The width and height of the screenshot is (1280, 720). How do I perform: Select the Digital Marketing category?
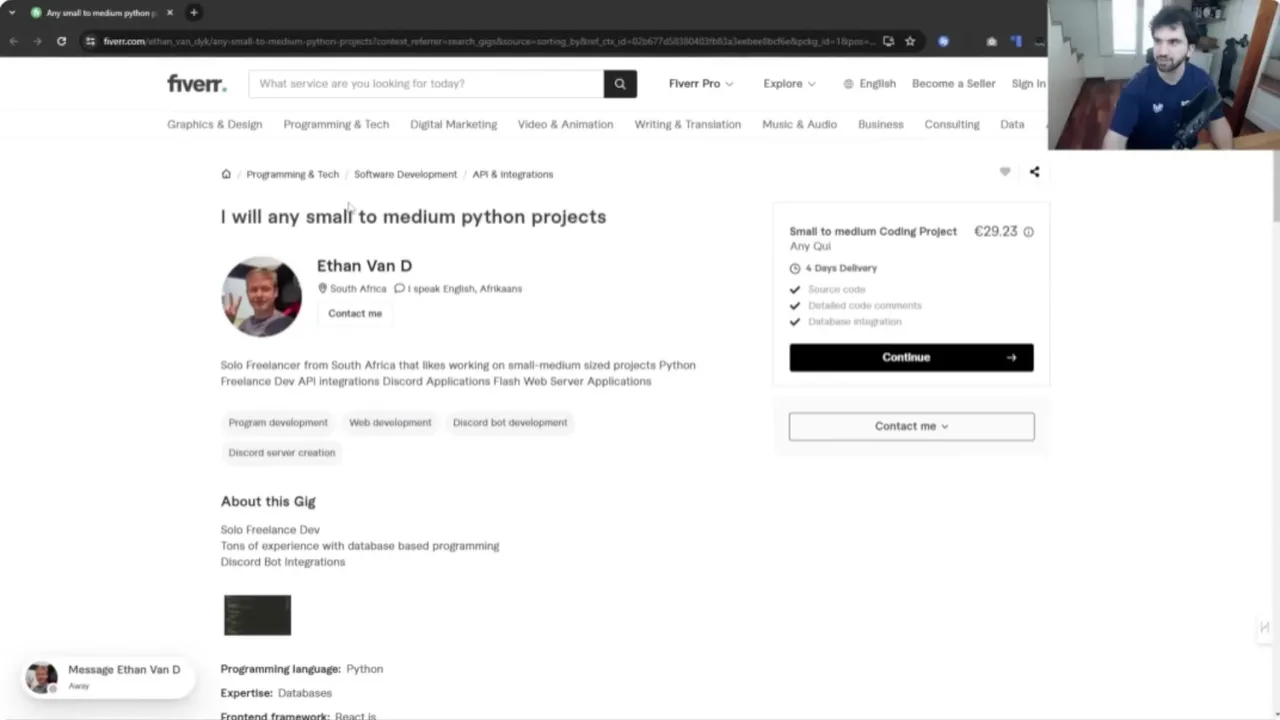[453, 124]
